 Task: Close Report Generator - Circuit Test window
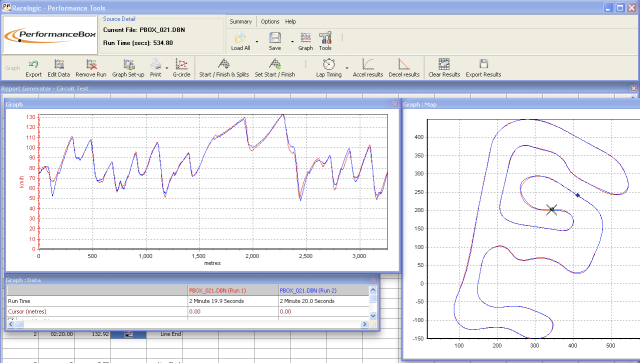pyautogui.click(x=633, y=89)
